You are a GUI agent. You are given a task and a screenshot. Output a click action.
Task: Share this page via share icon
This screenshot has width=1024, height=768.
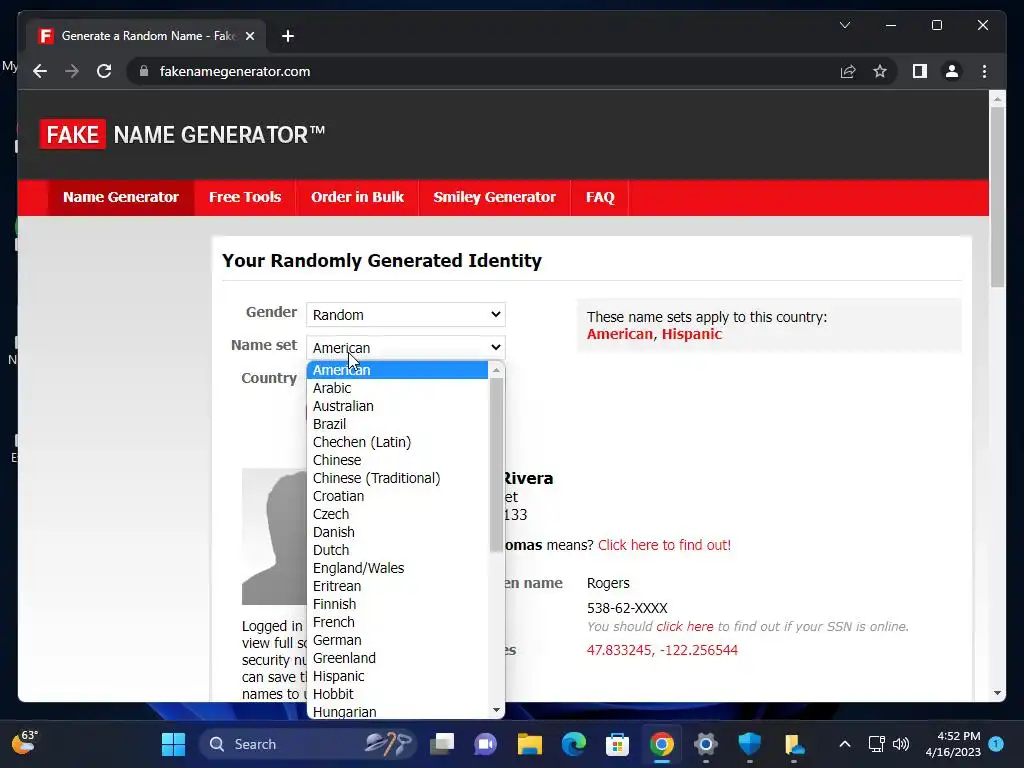pos(848,71)
